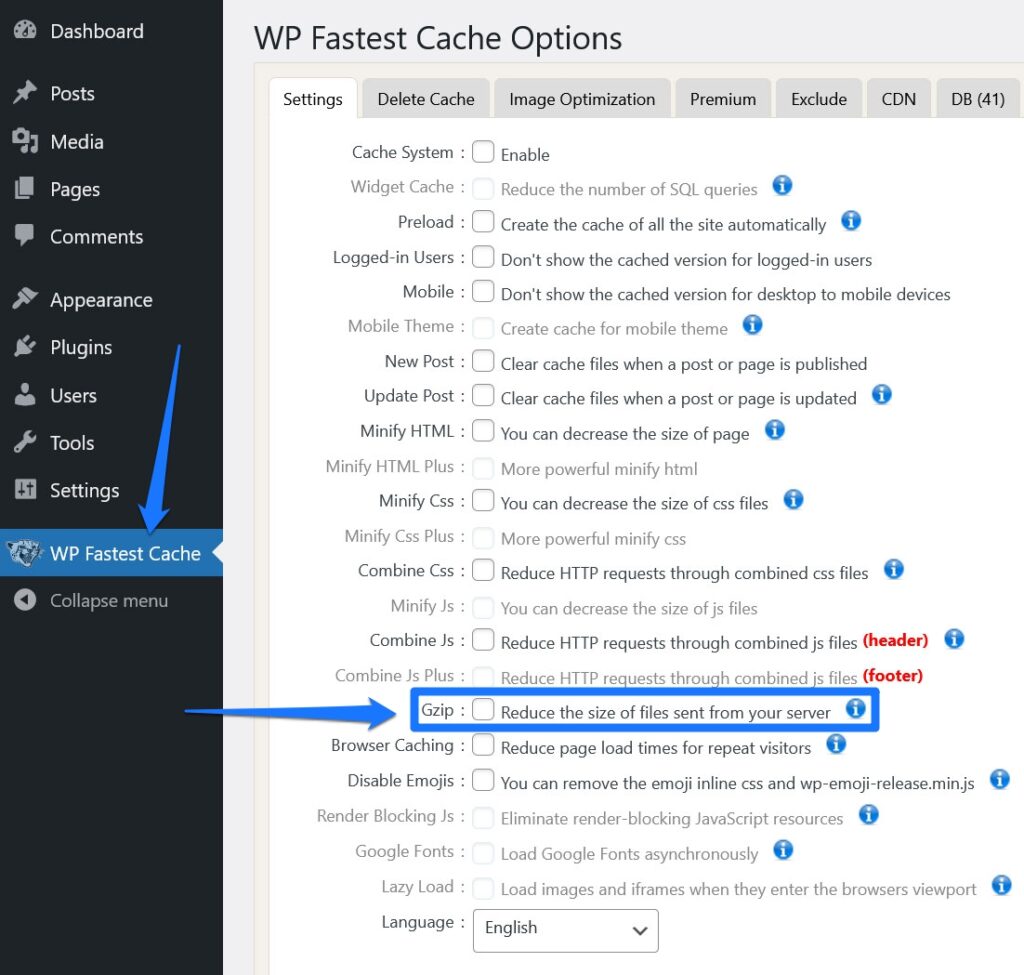1024x975 pixels.
Task: Click the DB (41) tab
Action: click(x=977, y=99)
